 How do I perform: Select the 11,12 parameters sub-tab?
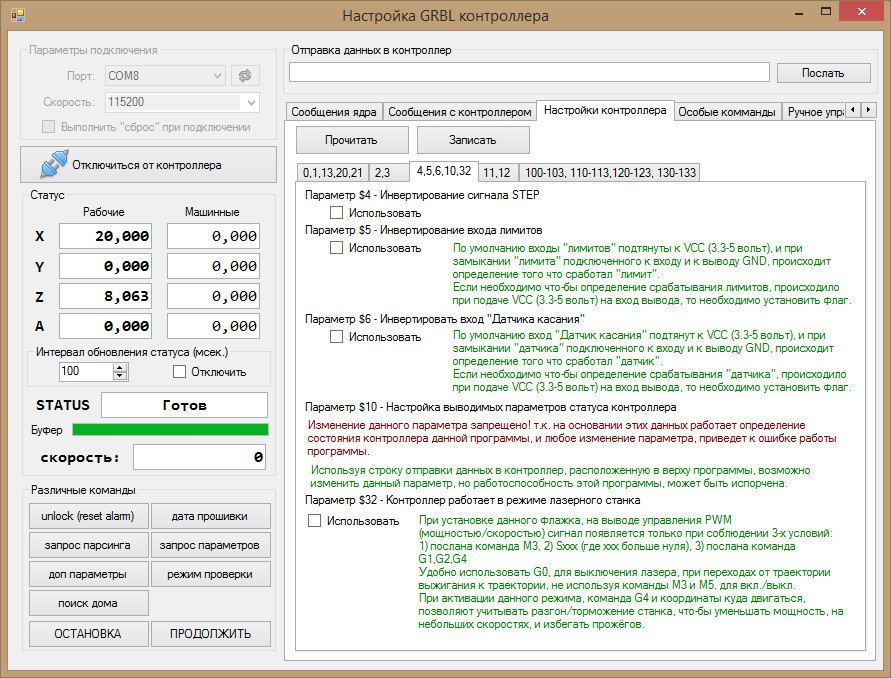click(x=497, y=173)
